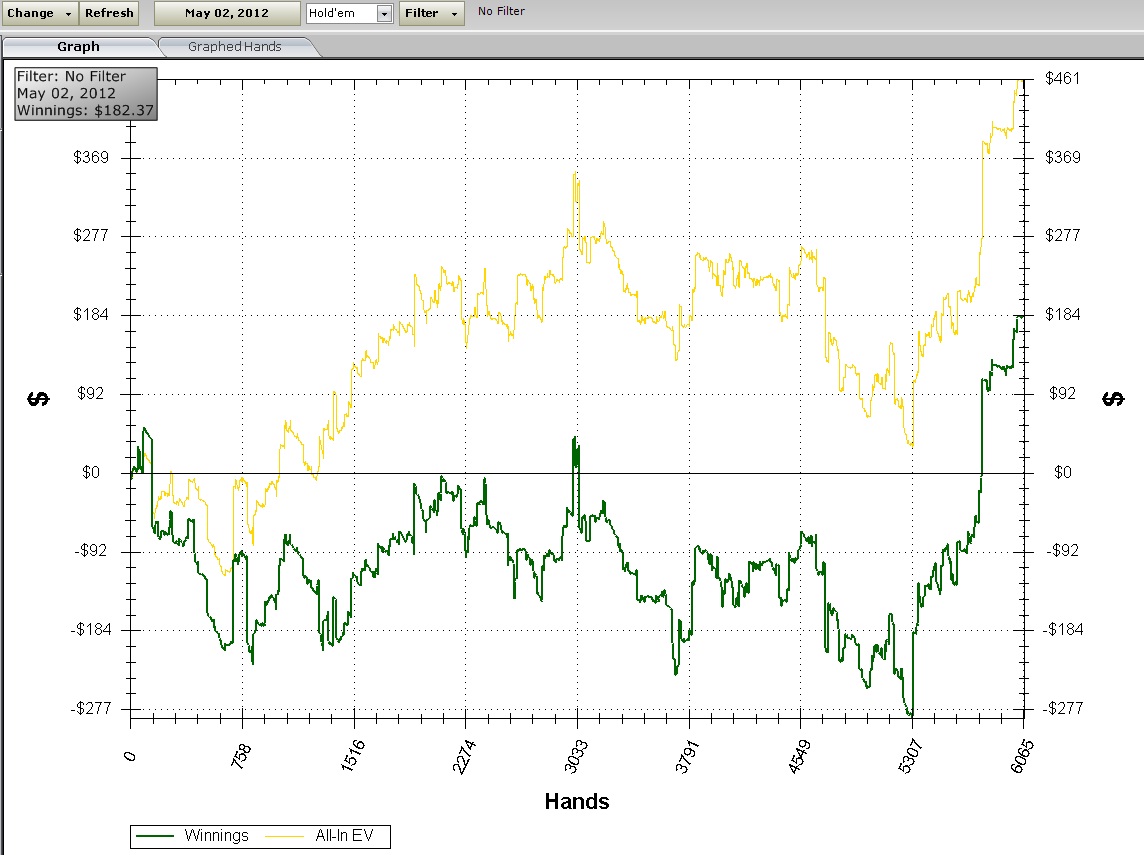Click the Refresh button
The width and height of the screenshot is (1144, 855).
(x=109, y=13)
